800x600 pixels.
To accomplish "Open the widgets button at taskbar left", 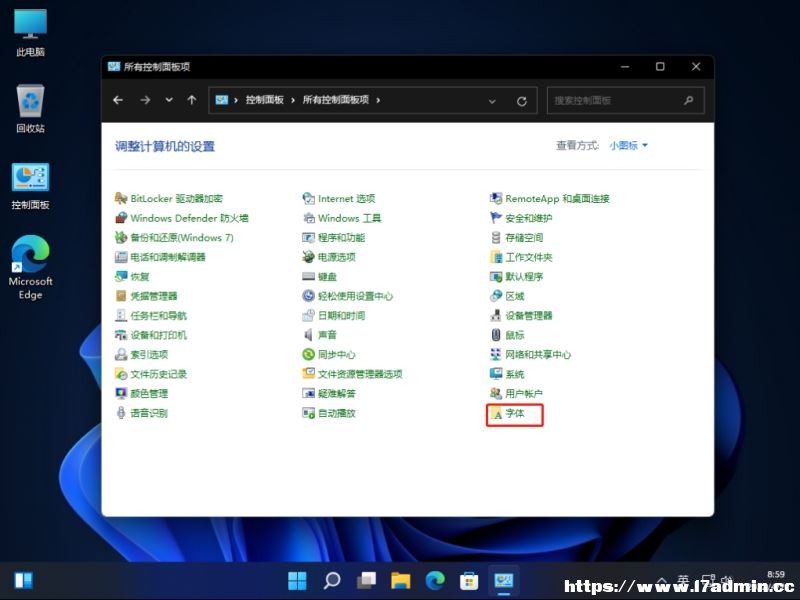I will click(24, 580).
